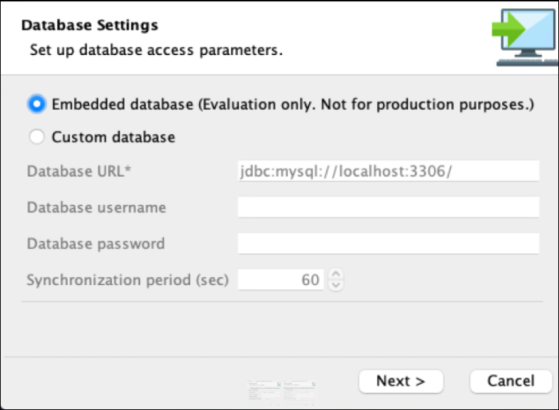Viewport: 559px width, 410px height.
Task: Click the 'Custom database' label text
Action: 113,137
